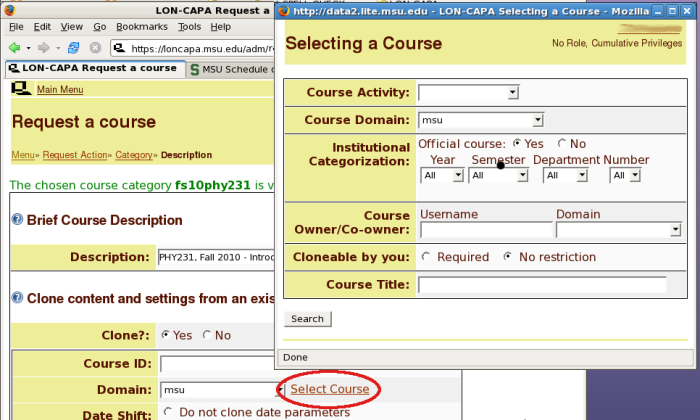
Task: Open the Number dropdown
Action: 625,175
